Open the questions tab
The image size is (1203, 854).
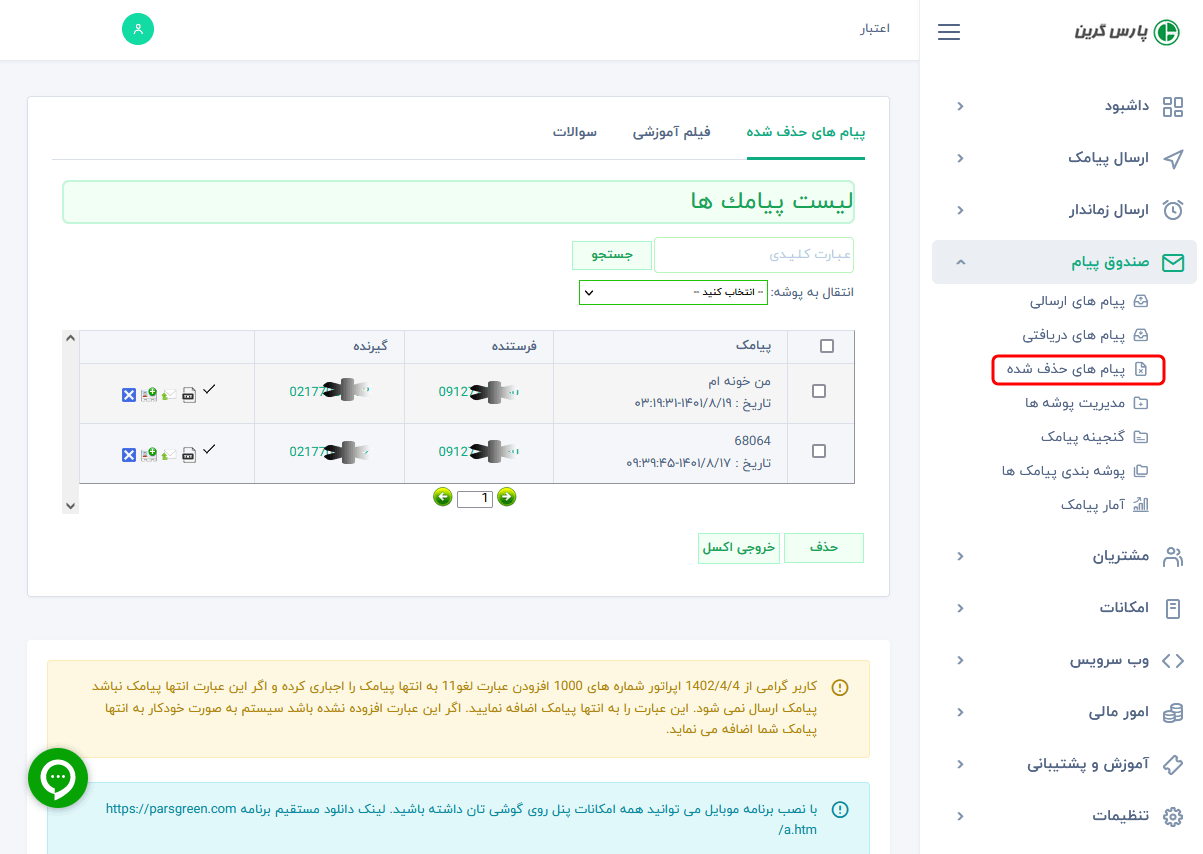point(575,131)
